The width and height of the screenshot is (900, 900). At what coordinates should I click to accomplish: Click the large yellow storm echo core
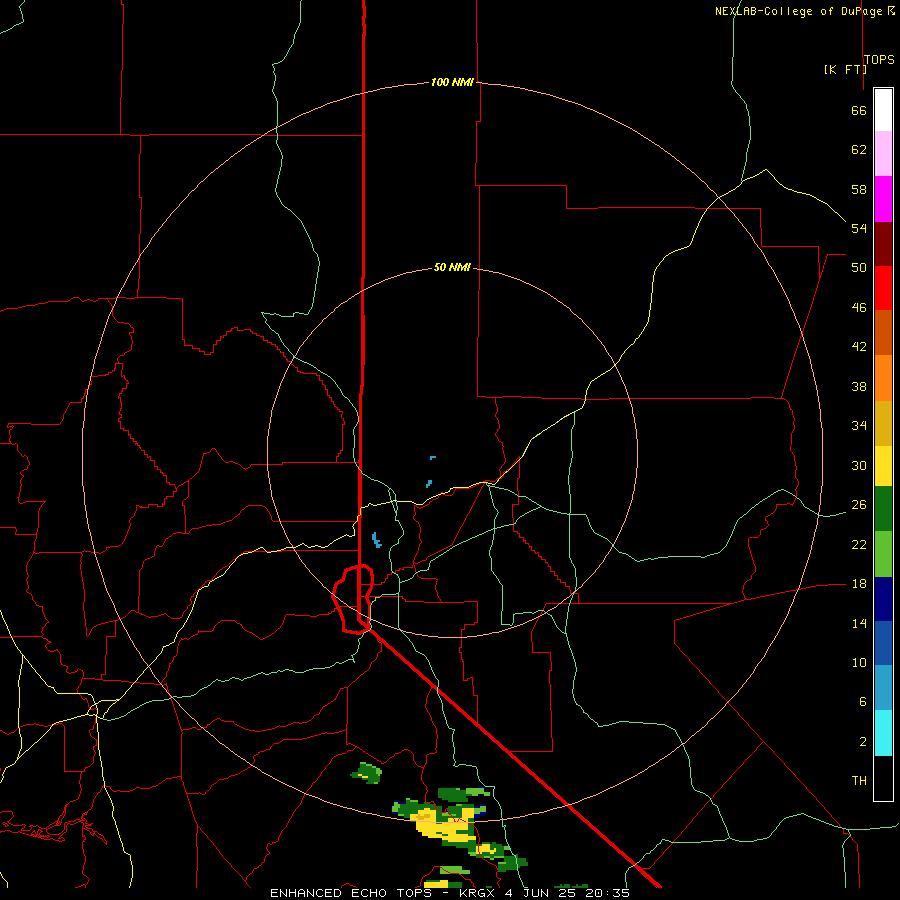444,827
